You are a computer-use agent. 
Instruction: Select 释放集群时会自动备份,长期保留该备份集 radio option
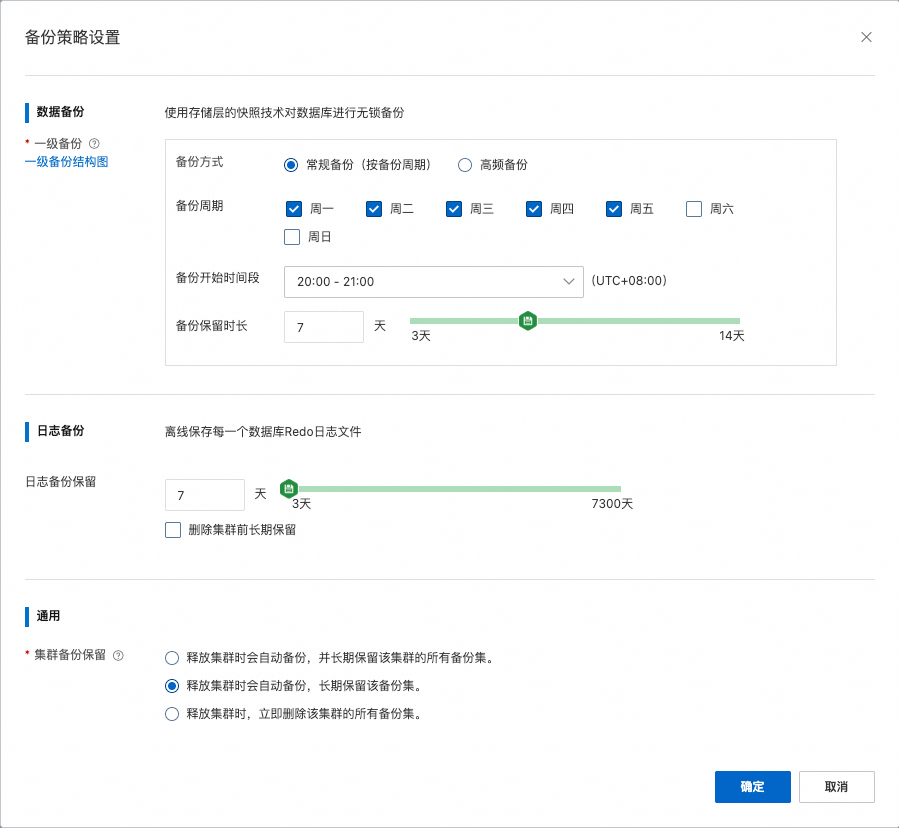click(171, 686)
